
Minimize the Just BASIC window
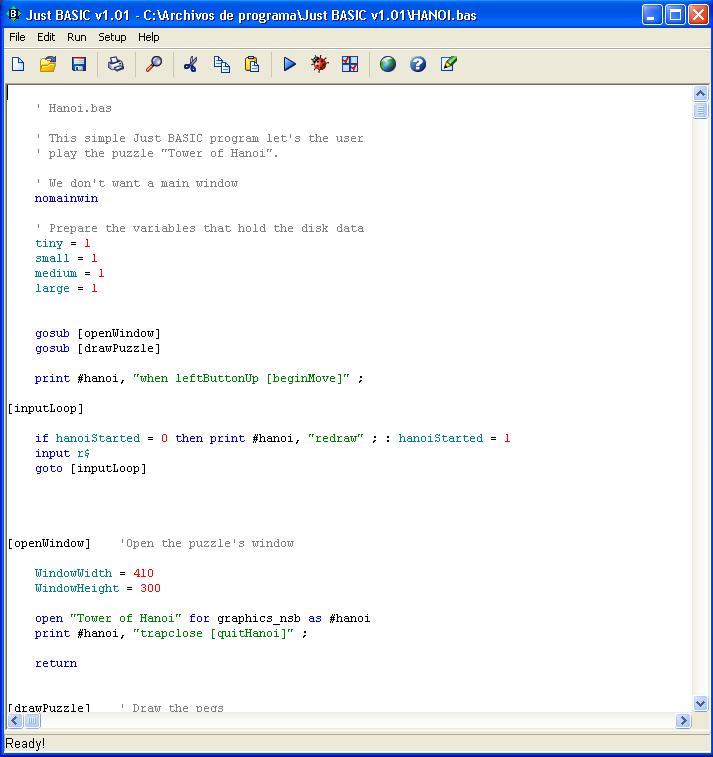tap(652, 14)
